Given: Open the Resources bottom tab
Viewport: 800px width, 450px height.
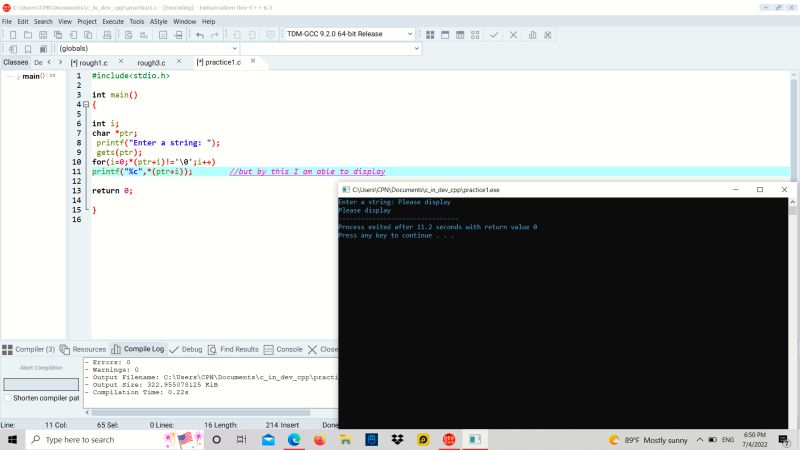Looking at the screenshot, I should click(83, 349).
